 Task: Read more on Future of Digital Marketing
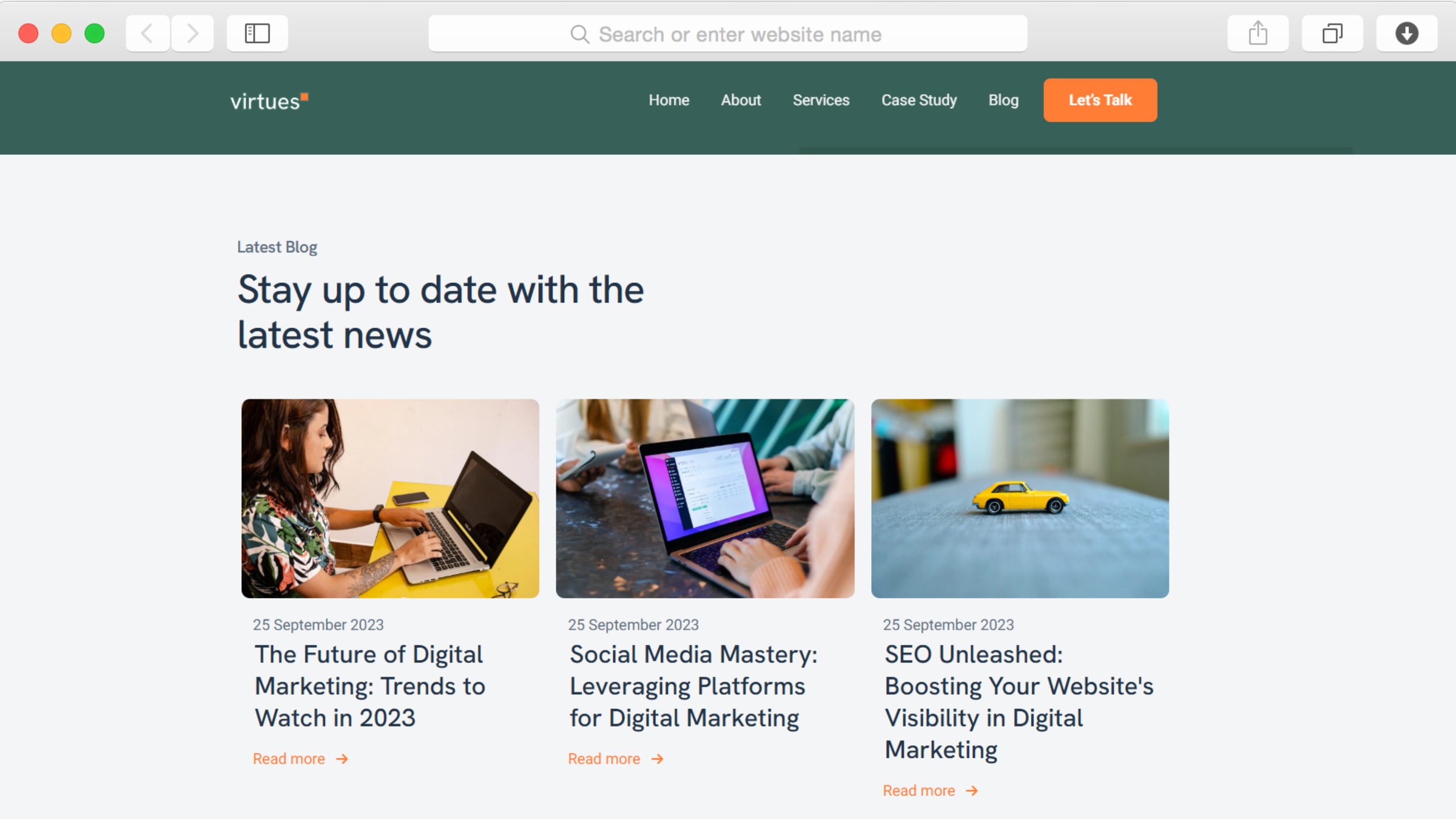click(x=300, y=759)
